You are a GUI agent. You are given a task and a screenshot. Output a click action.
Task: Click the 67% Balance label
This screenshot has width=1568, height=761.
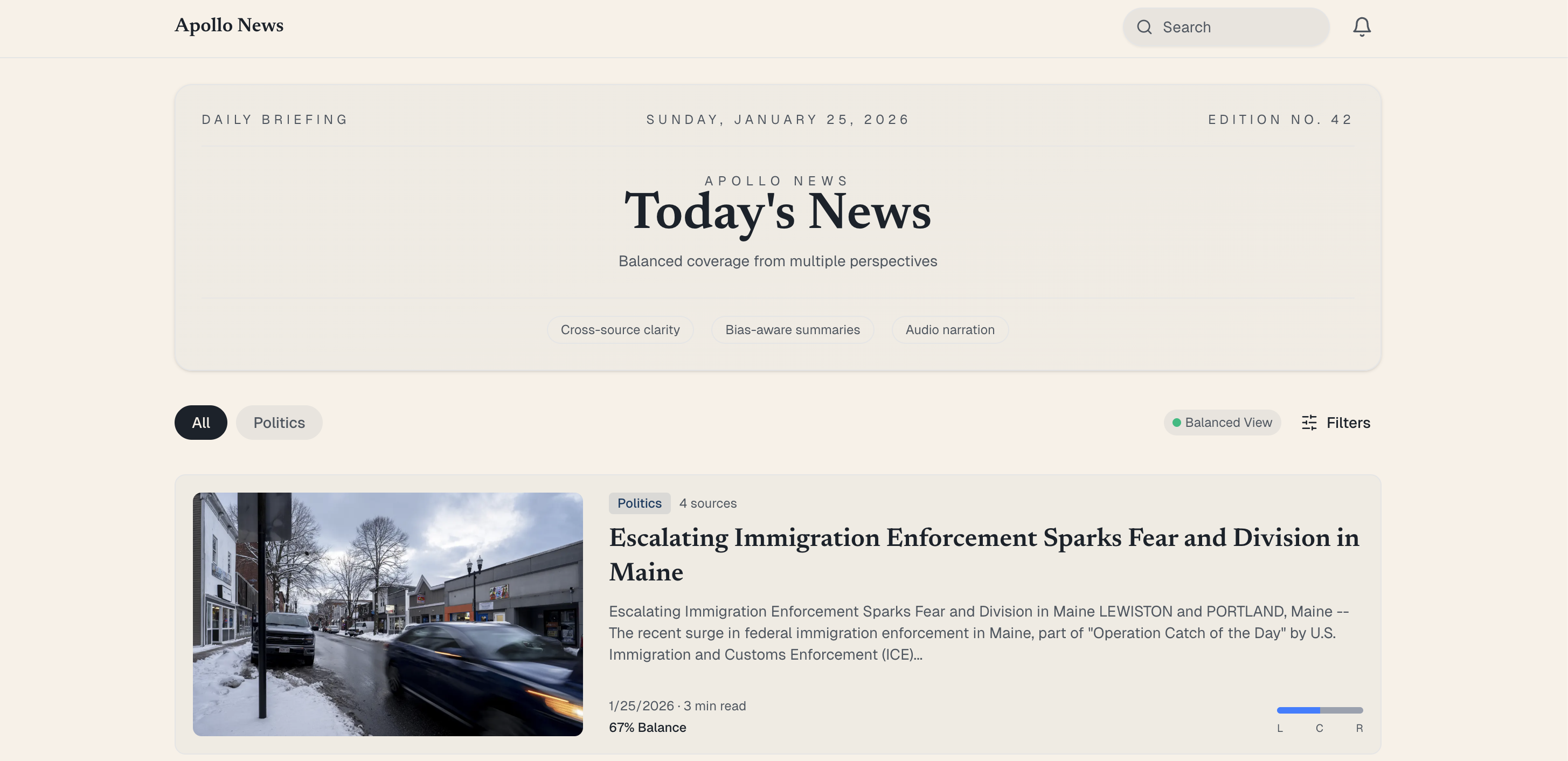[x=647, y=728]
